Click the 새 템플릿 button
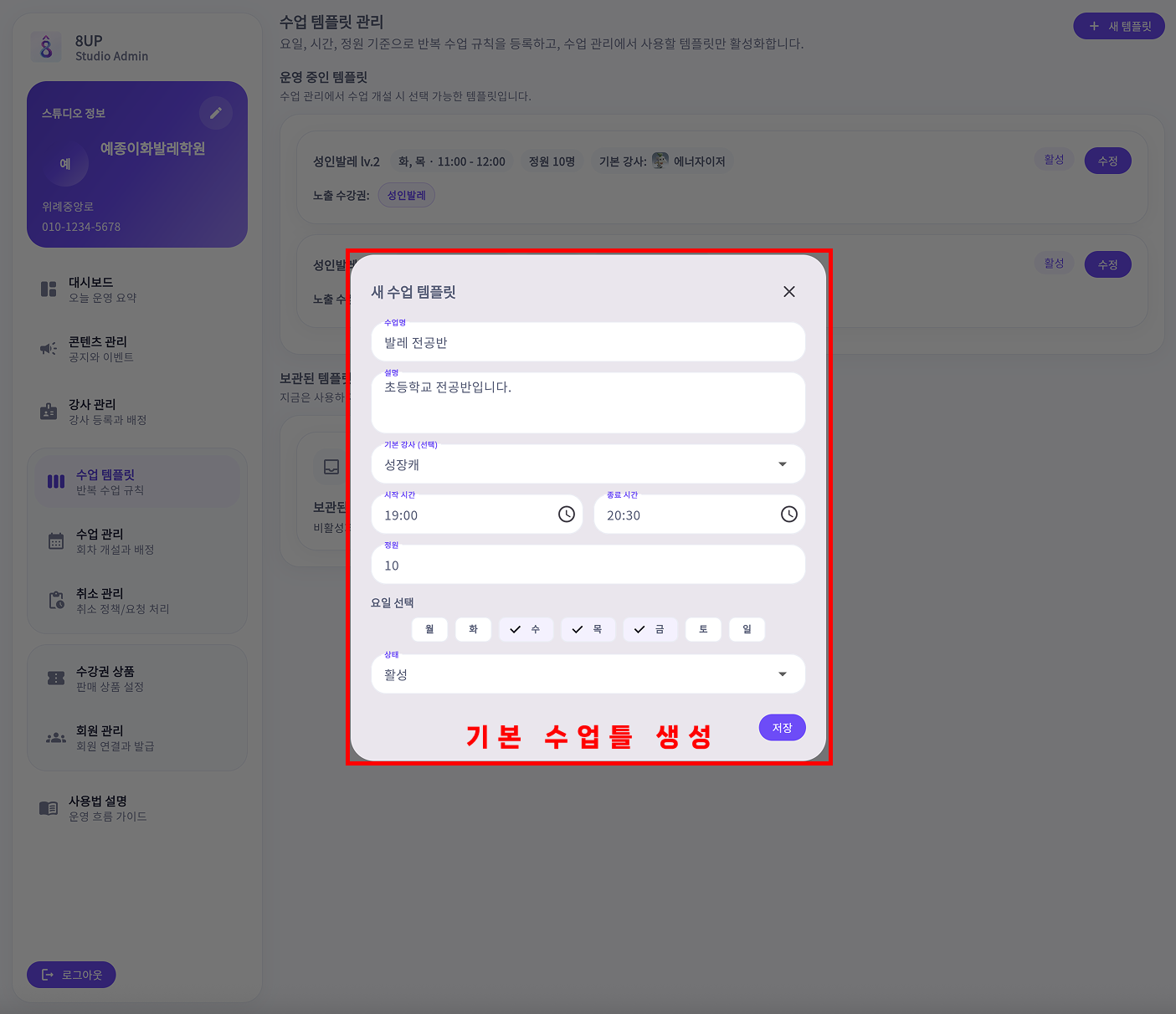 pyautogui.click(x=1119, y=26)
